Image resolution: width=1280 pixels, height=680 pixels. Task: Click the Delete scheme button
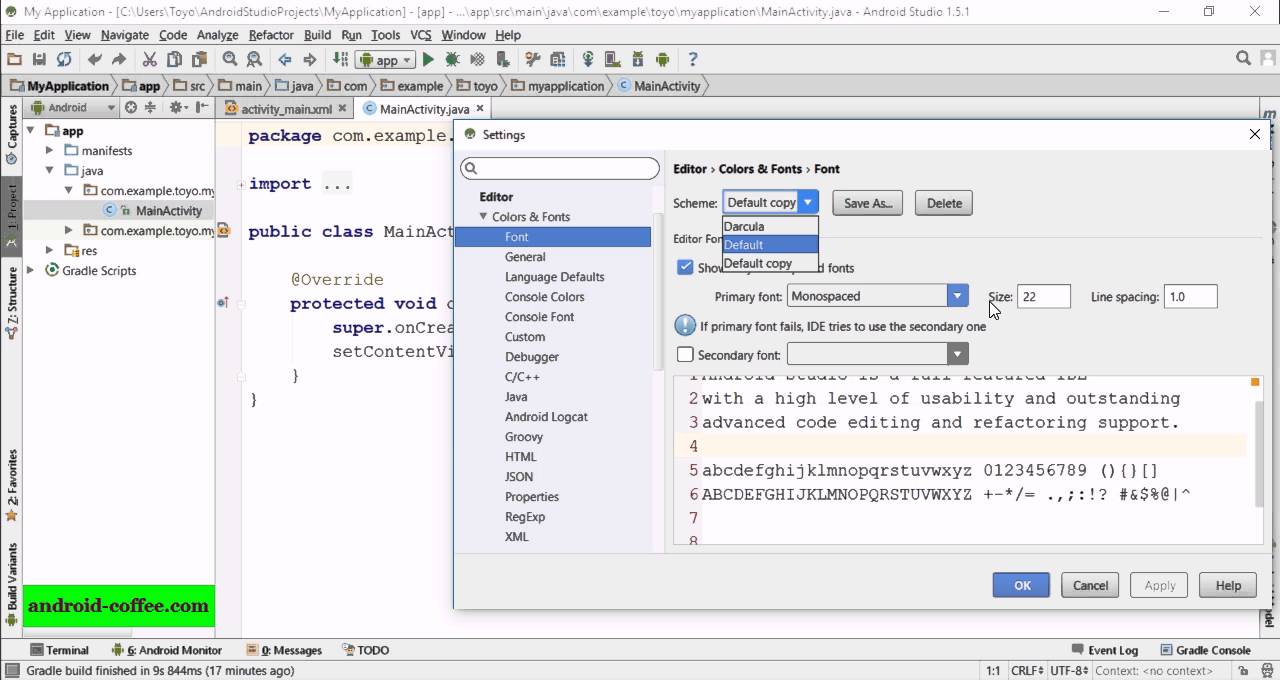point(944,203)
